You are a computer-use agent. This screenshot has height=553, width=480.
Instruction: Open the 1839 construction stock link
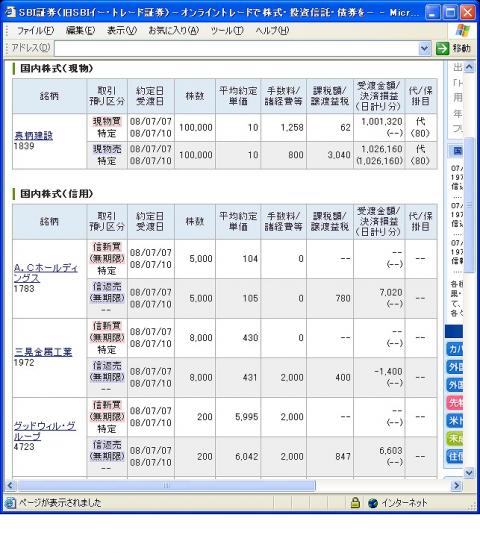pyautogui.click(x=34, y=135)
